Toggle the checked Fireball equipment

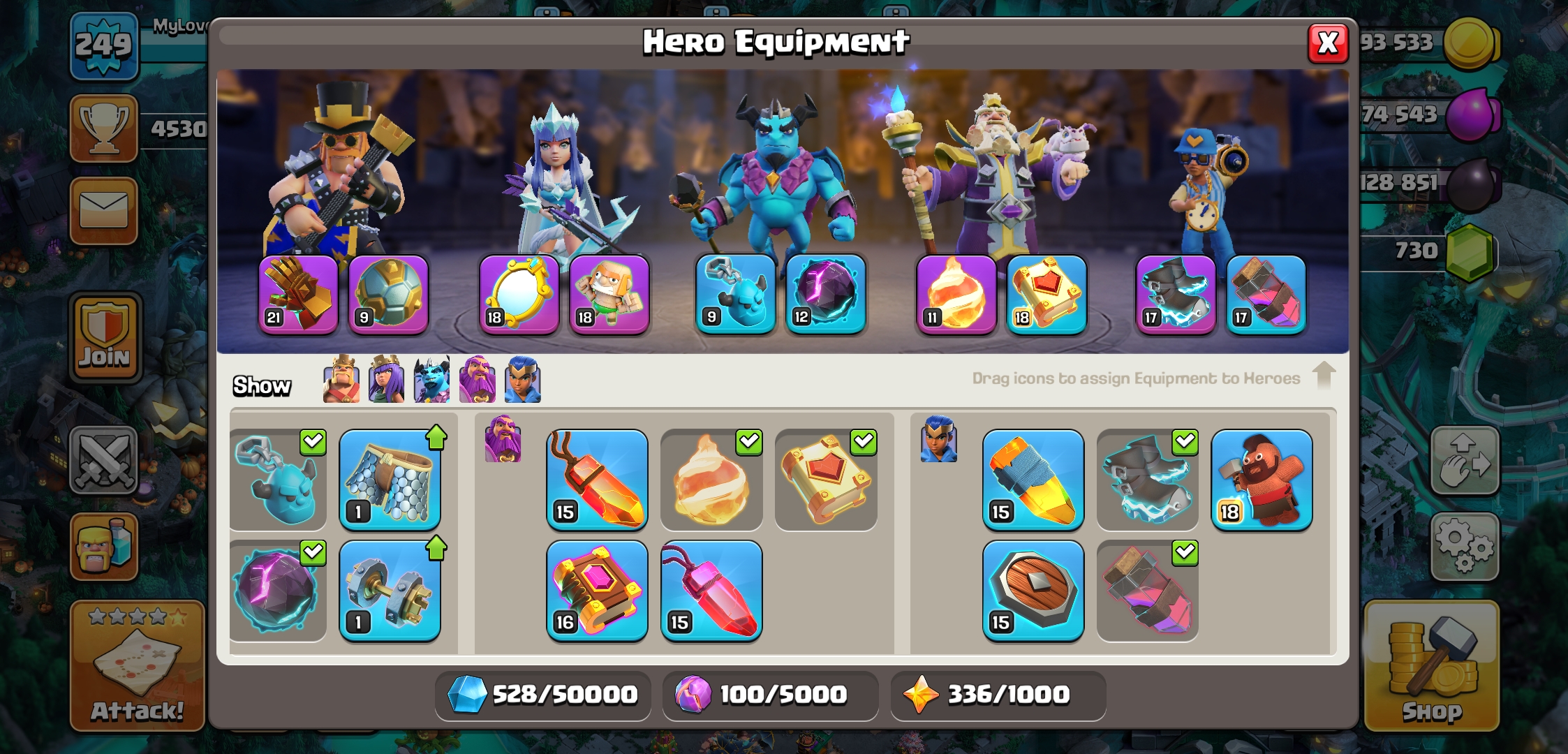coord(711,480)
